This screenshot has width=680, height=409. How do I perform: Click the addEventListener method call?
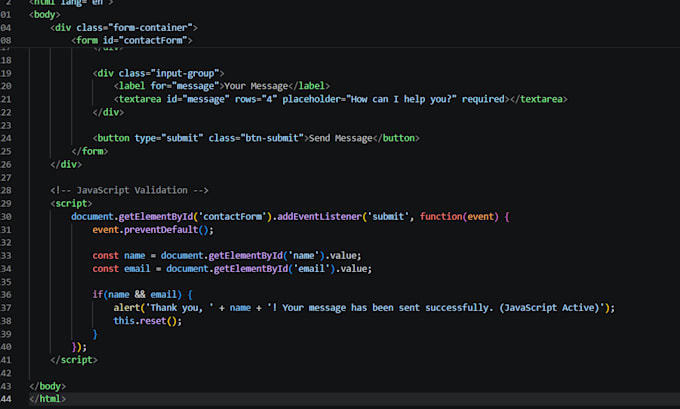pyautogui.click(x=319, y=216)
